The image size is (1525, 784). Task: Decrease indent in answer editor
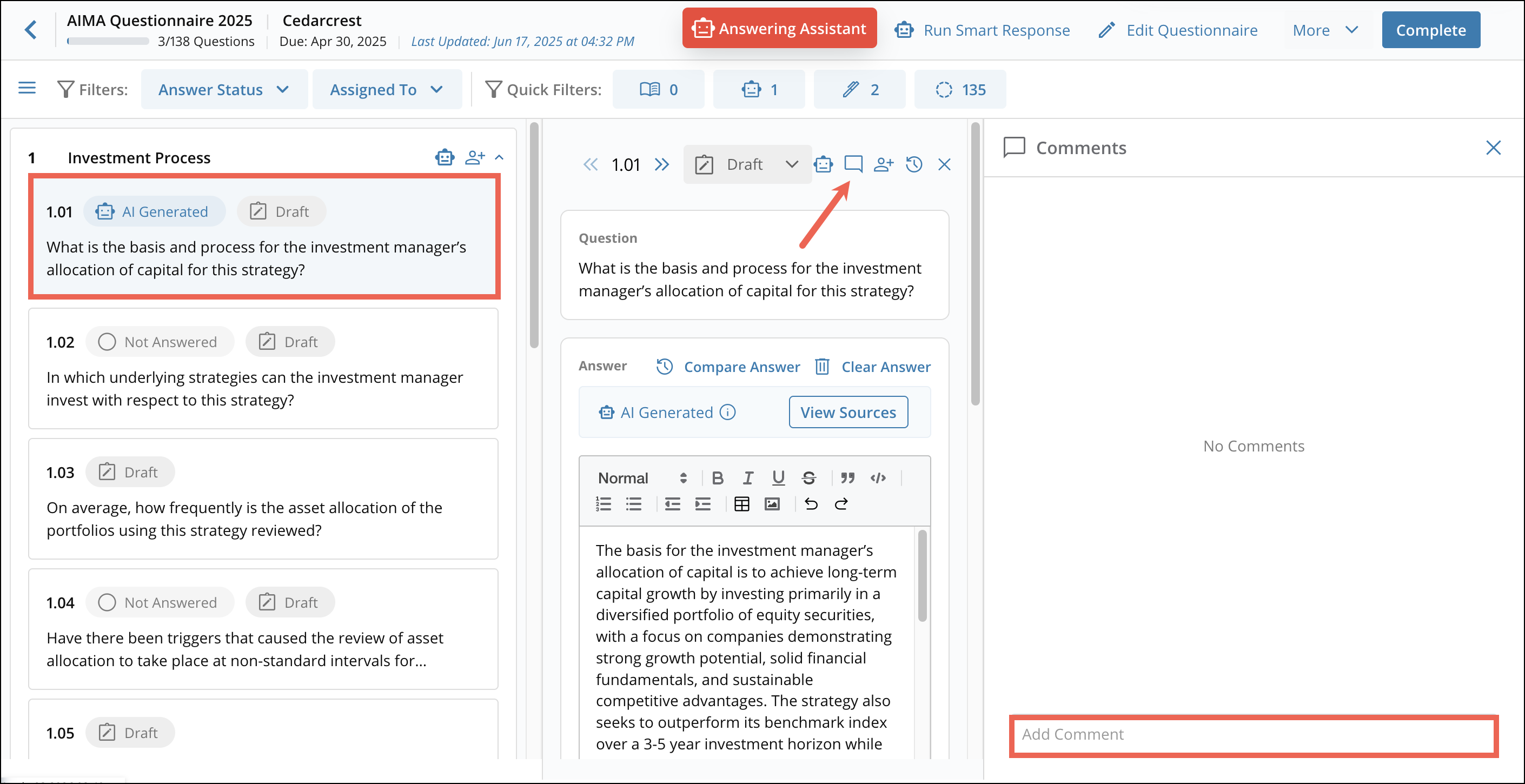click(673, 503)
